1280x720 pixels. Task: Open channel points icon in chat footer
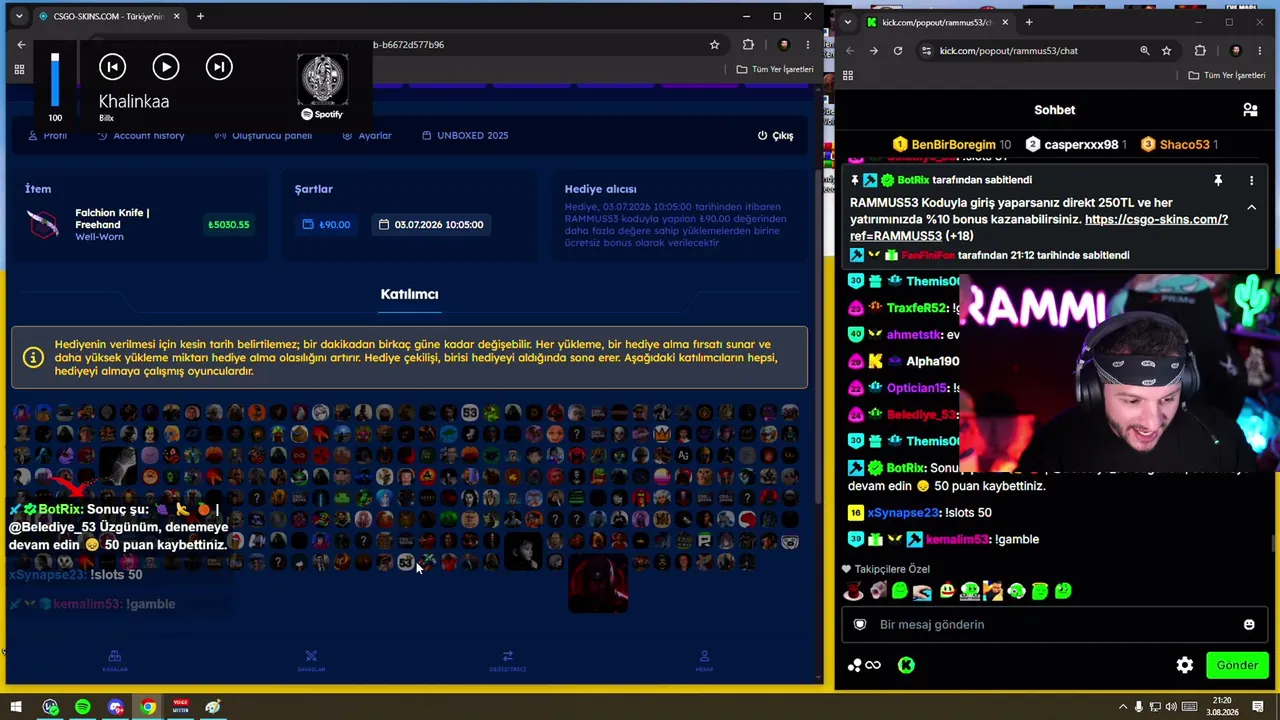point(865,665)
